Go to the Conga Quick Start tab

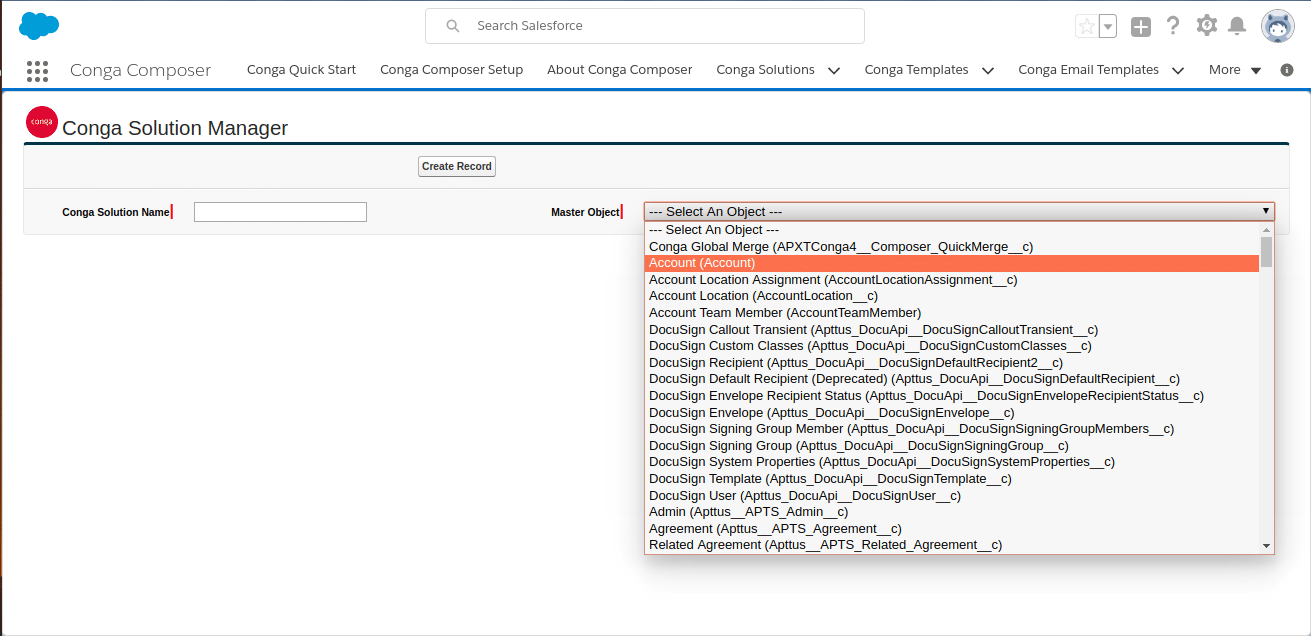click(301, 70)
